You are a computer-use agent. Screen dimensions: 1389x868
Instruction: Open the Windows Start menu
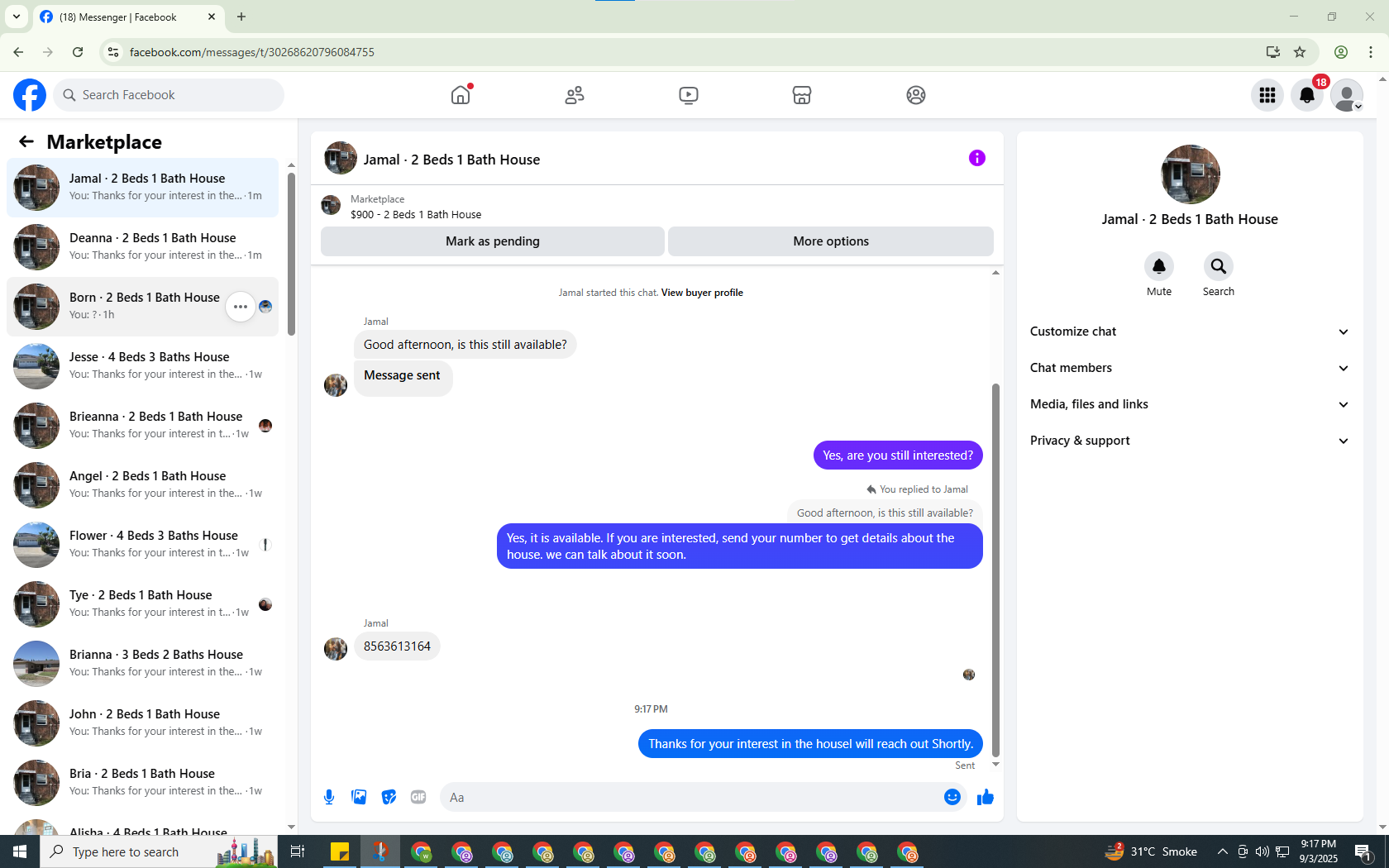point(20,851)
